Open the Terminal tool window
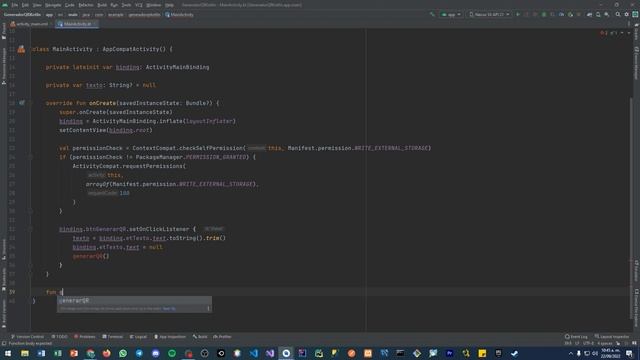640x360 pixels. click(x=113, y=337)
